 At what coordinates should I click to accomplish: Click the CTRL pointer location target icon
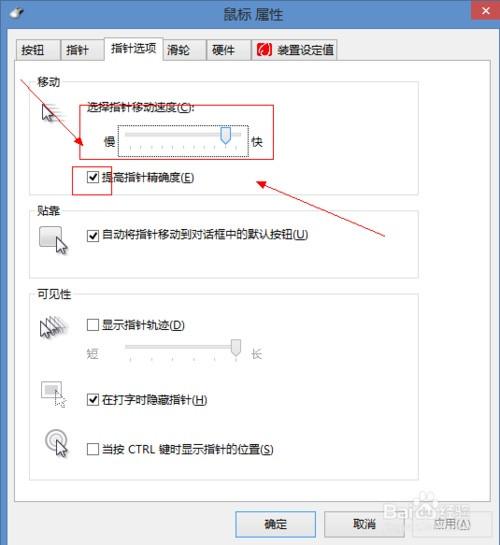tap(57, 443)
